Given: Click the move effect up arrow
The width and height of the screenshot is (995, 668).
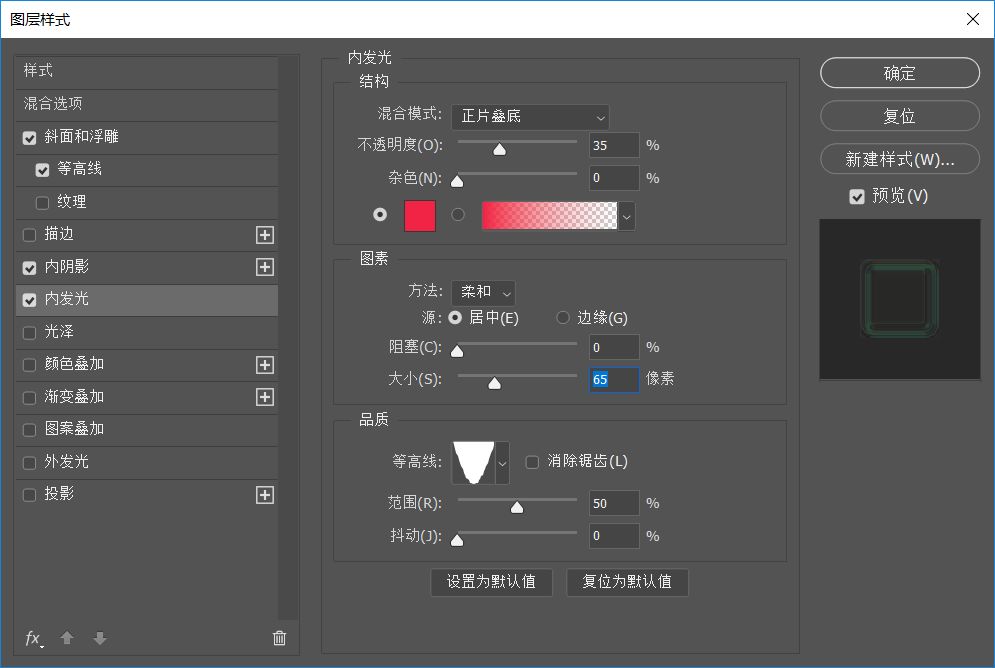Looking at the screenshot, I should pos(67,638).
